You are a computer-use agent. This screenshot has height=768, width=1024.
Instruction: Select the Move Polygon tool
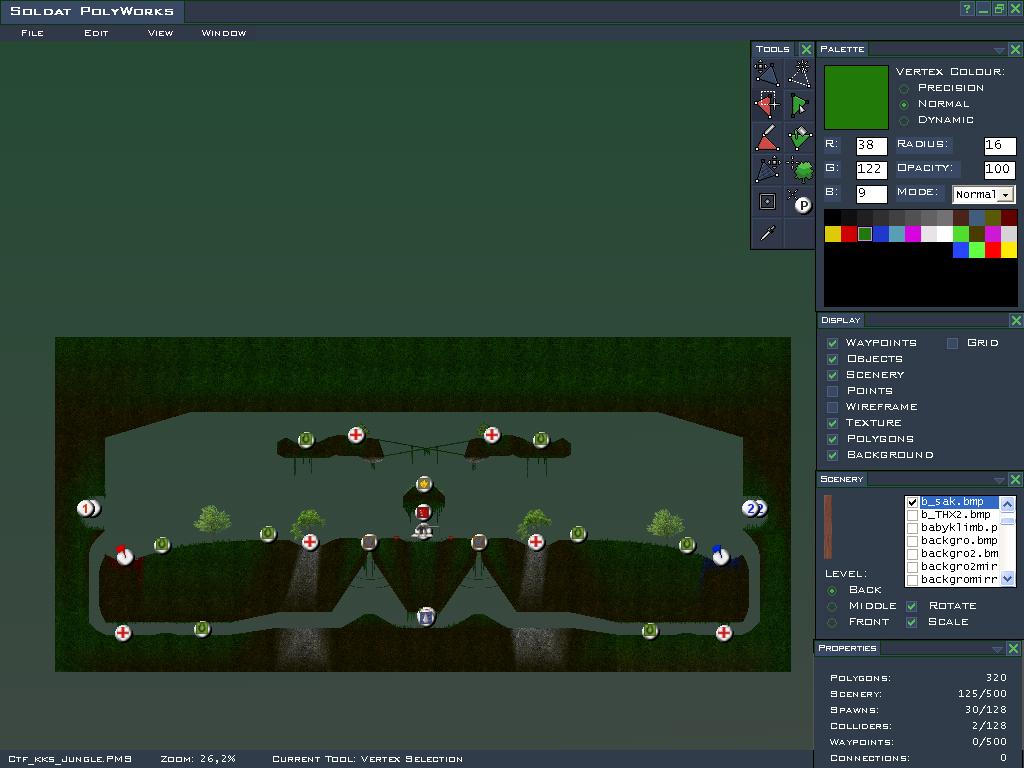tap(767, 73)
